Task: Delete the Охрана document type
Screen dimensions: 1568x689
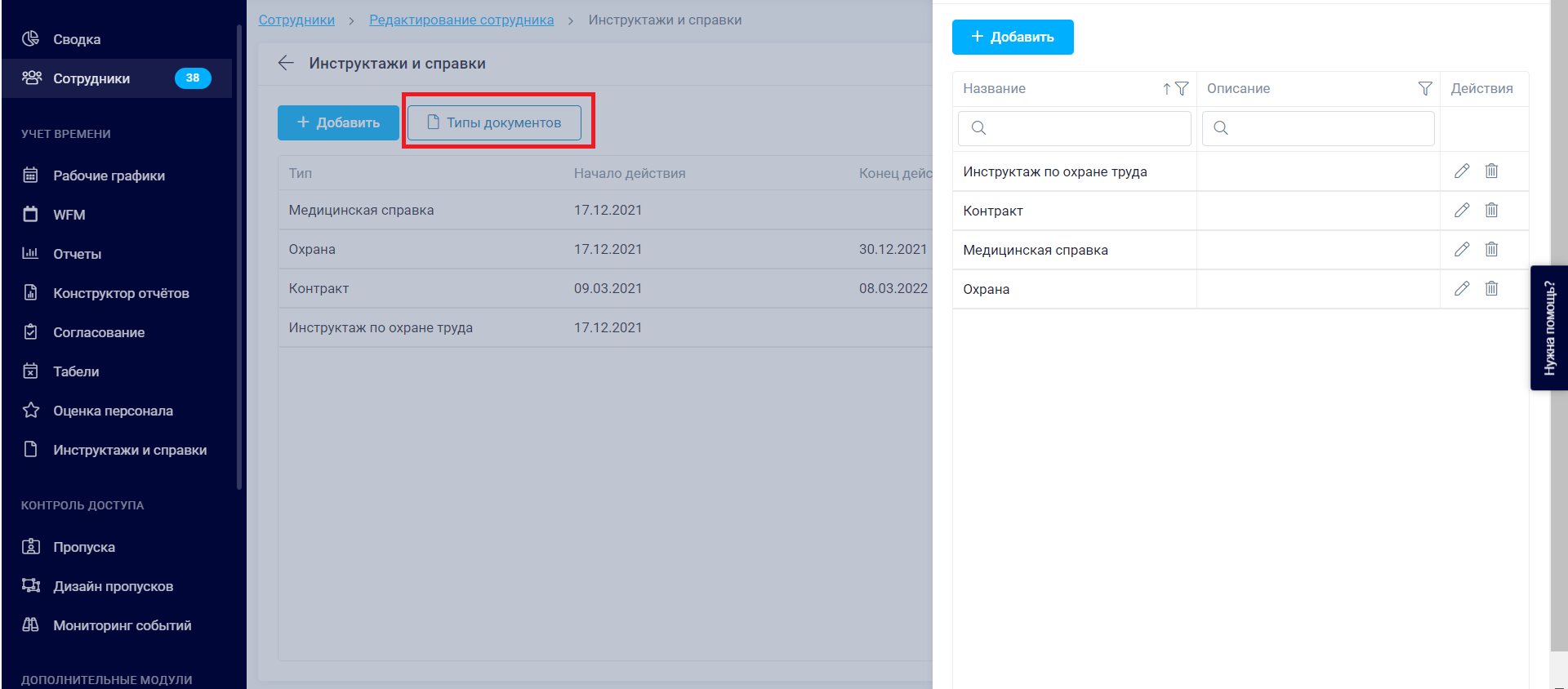Action: (1491, 288)
